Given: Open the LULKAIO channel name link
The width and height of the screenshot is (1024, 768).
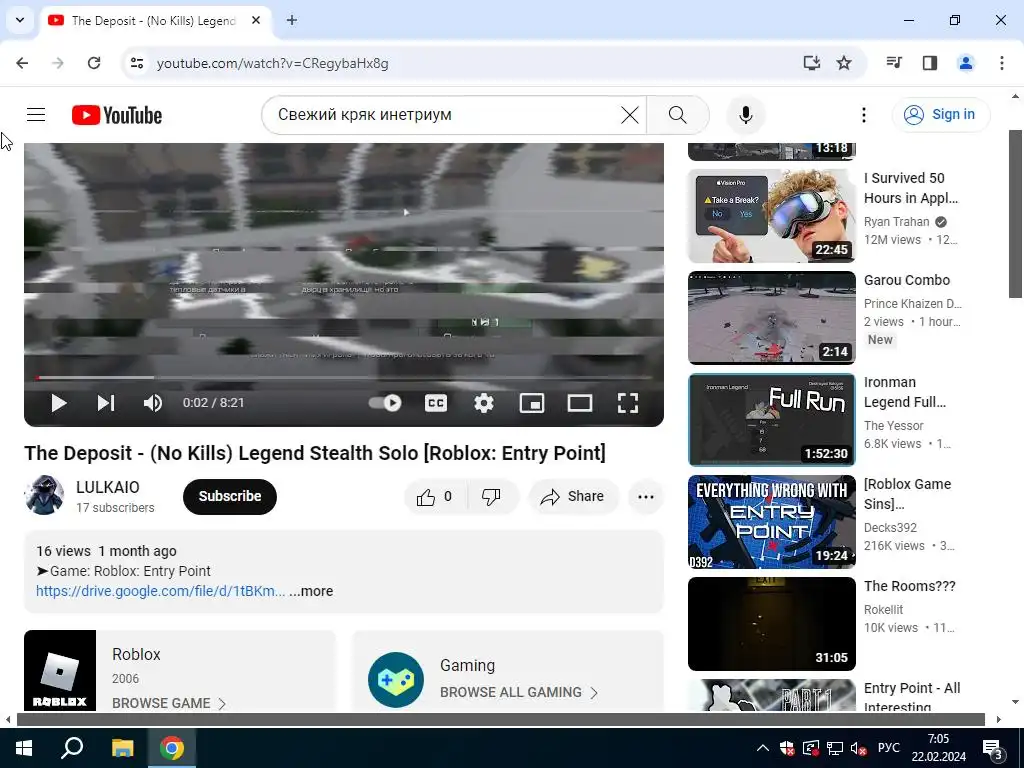Looking at the screenshot, I should click(108, 487).
